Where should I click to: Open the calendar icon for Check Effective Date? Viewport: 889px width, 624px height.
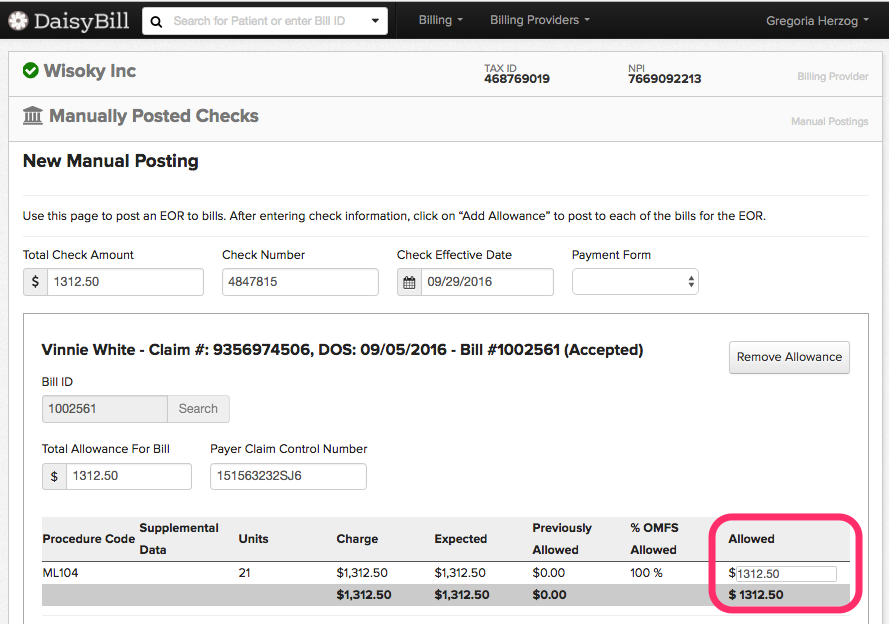pyautogui.click(x=409, y=282)
